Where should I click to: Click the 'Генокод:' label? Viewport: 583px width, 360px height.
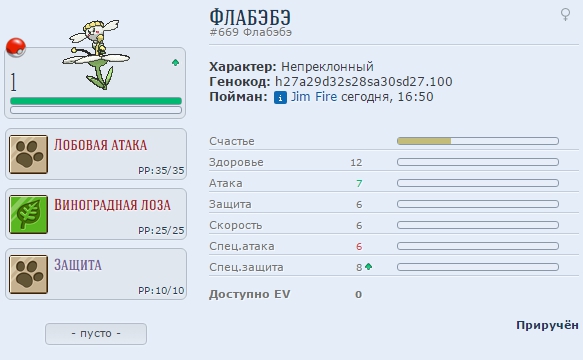240,82
